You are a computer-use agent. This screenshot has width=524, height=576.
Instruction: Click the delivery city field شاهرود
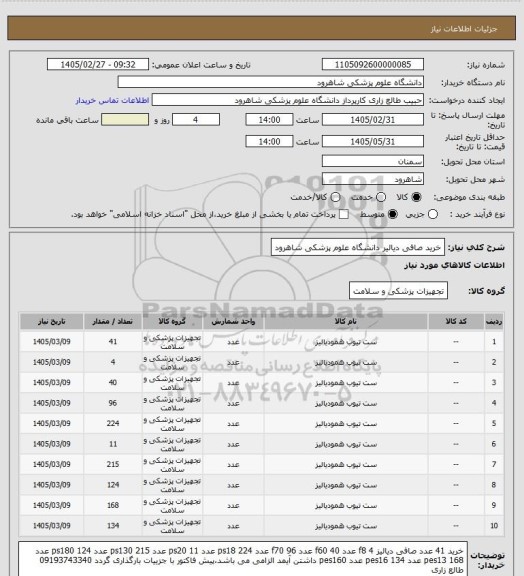point(373,179)
